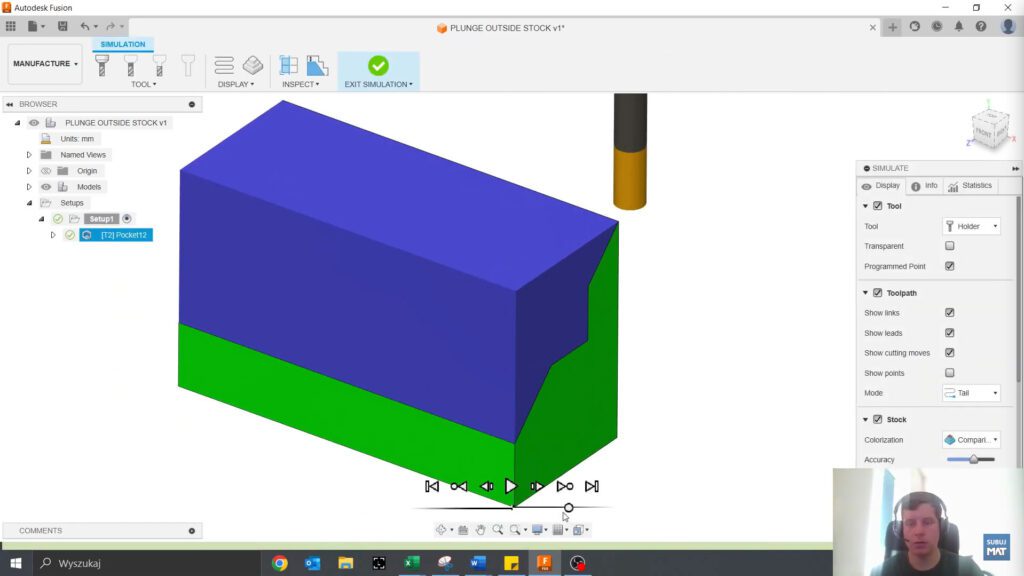The height and width of the screenshot is (576, 1024).
Task: Open the Inspect menu
Action: click(x=301, y=84)
